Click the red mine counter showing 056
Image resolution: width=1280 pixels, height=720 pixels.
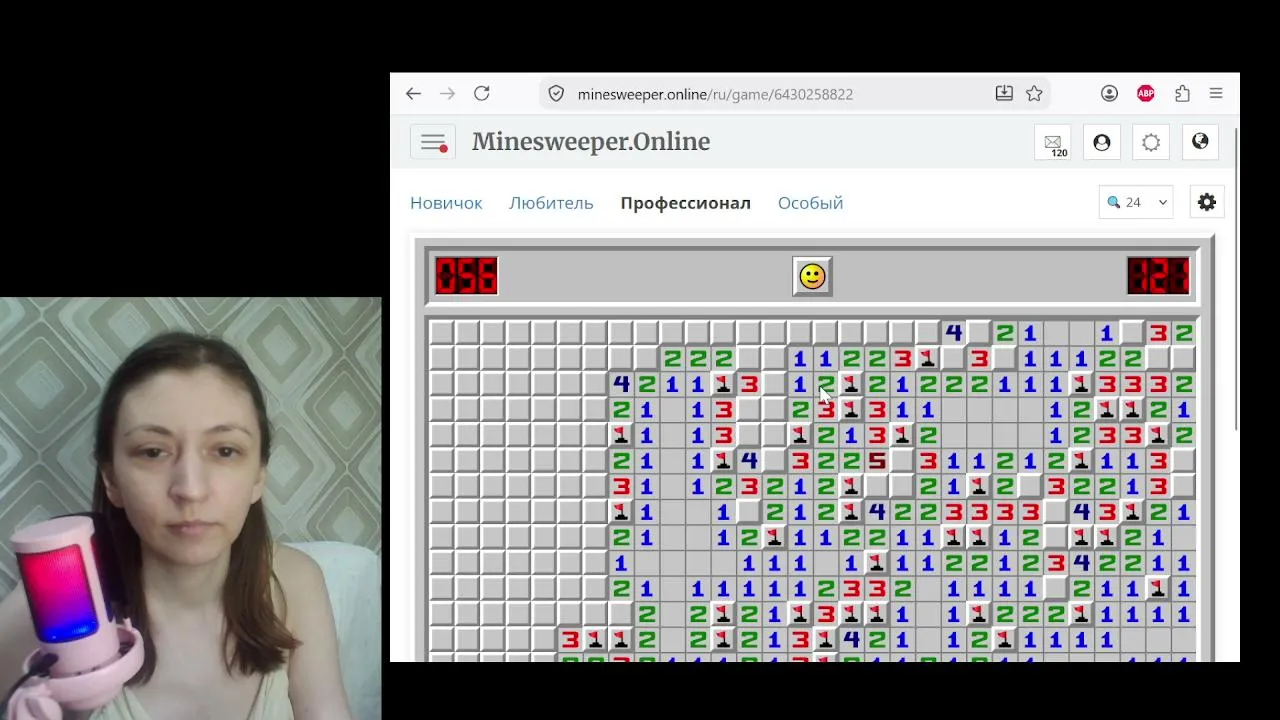466,276
